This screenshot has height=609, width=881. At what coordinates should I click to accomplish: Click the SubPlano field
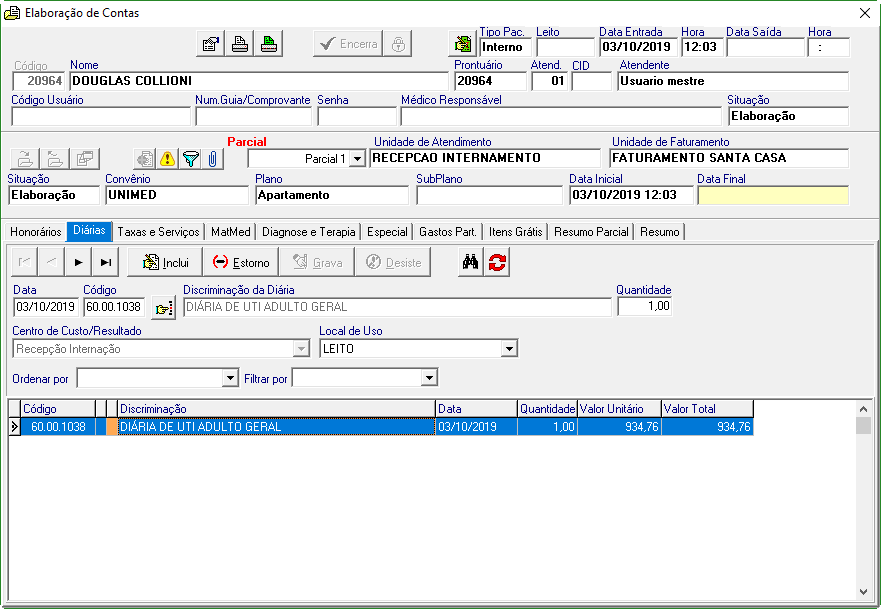pyautogui.click(x=489, y=196)
